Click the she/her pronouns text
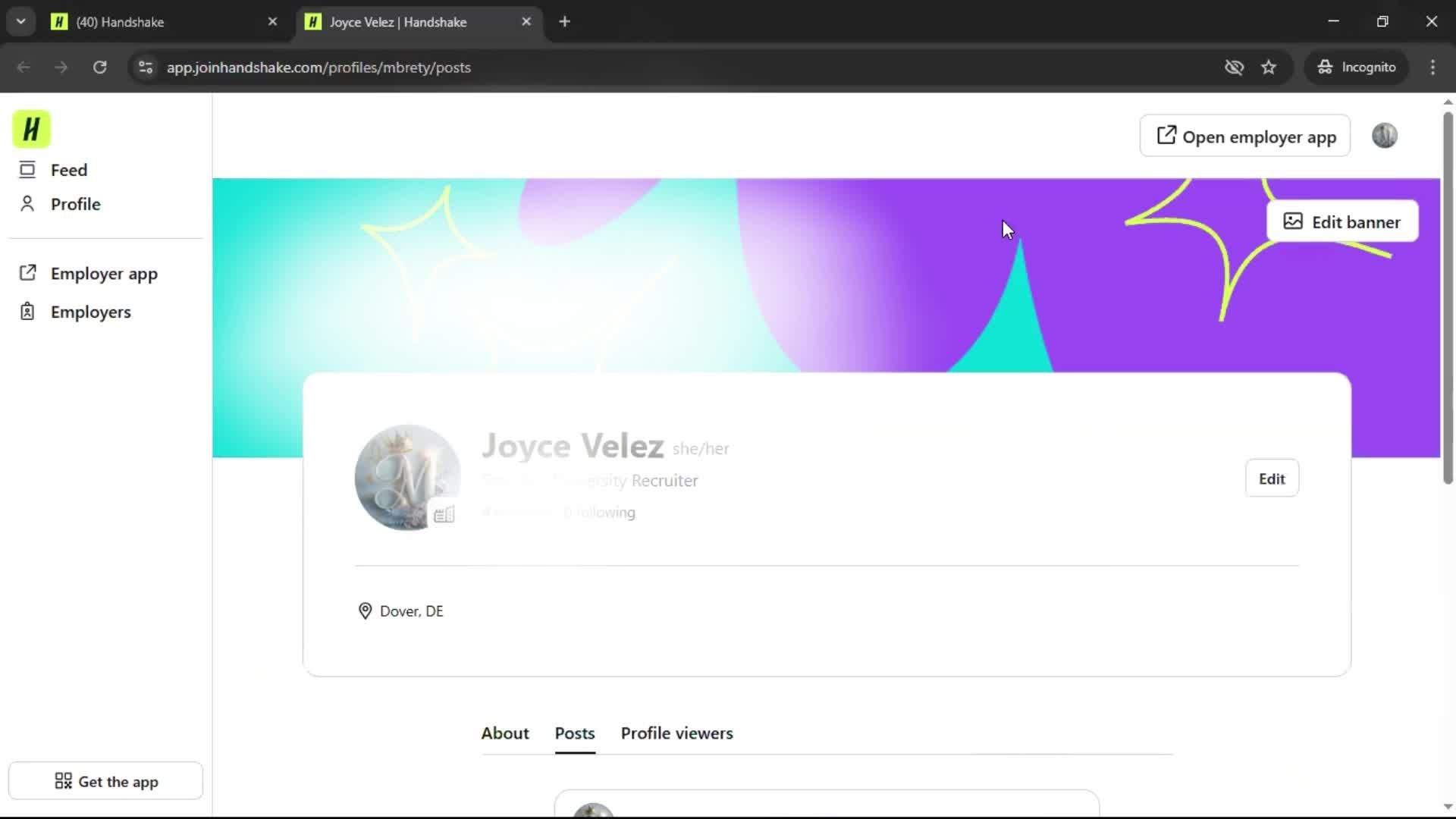 (701, 449)
